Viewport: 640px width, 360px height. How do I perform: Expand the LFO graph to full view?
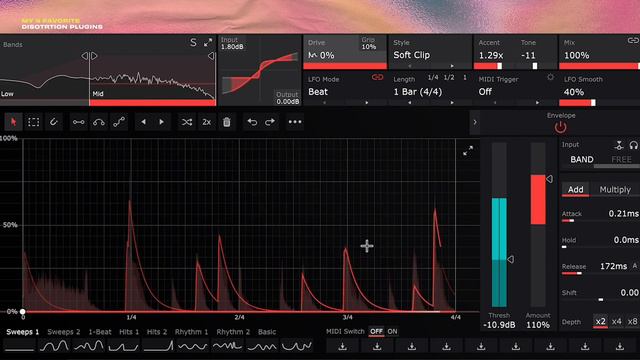[x=468, y=151]
